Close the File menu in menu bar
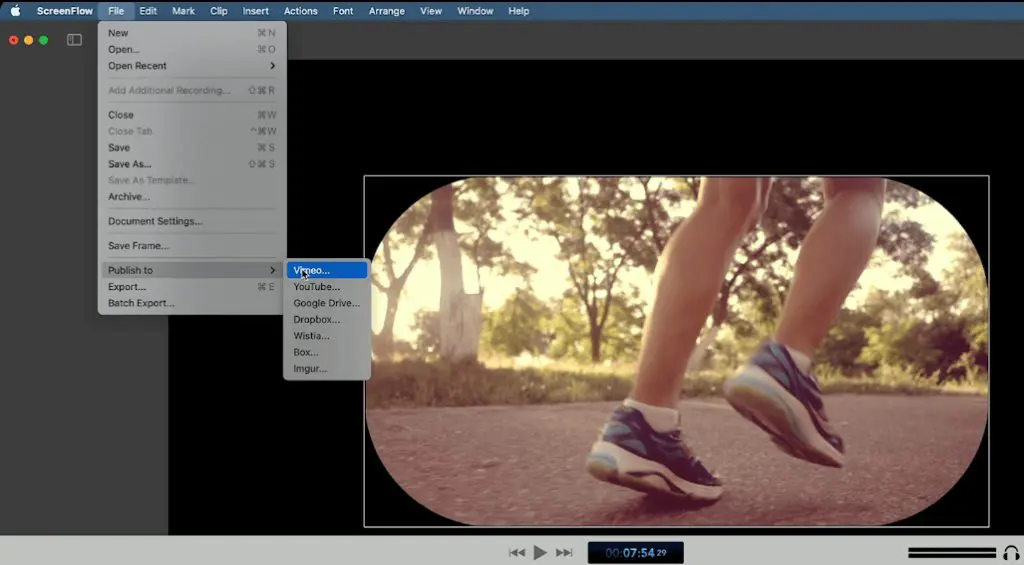Viewport: 1024px width, 565px height. (x=116, y=10)
